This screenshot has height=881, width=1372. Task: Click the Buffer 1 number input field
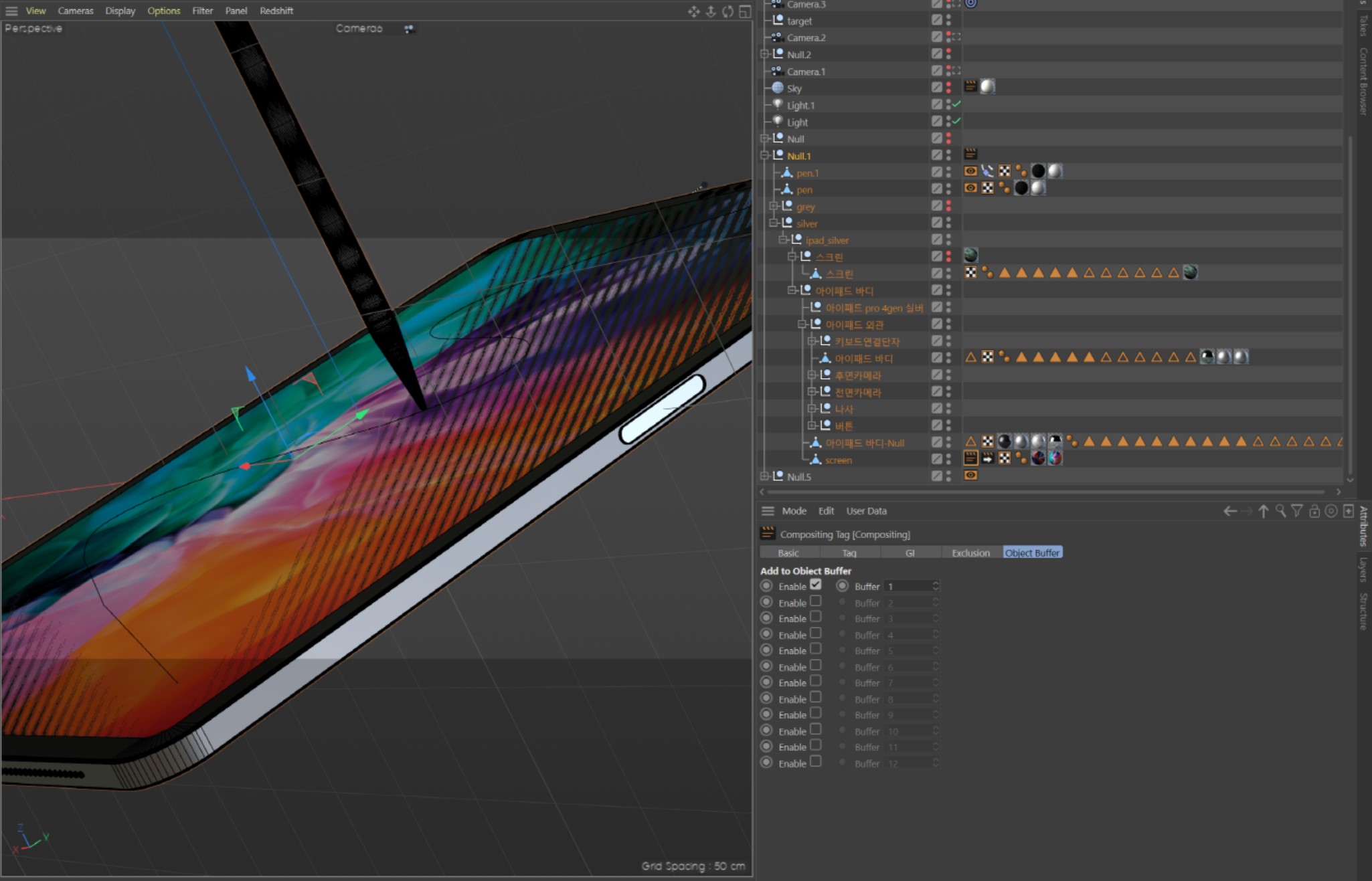[908, 586]
